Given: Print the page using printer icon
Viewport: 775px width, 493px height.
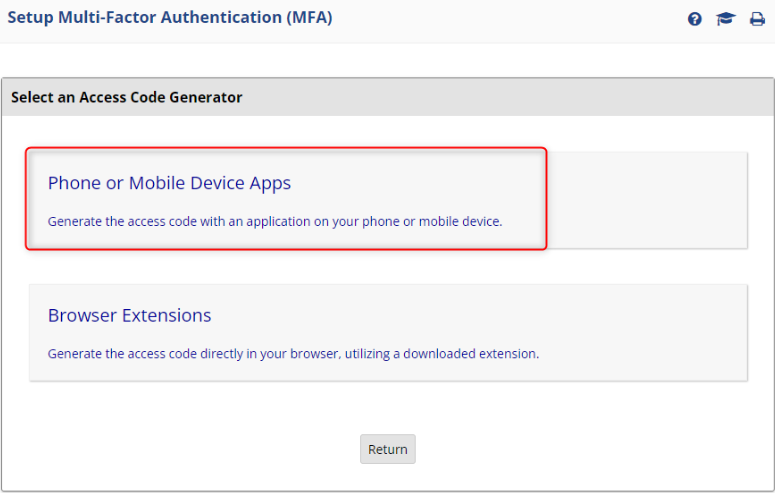Looking at the screenshot, I should pos(757,19).
